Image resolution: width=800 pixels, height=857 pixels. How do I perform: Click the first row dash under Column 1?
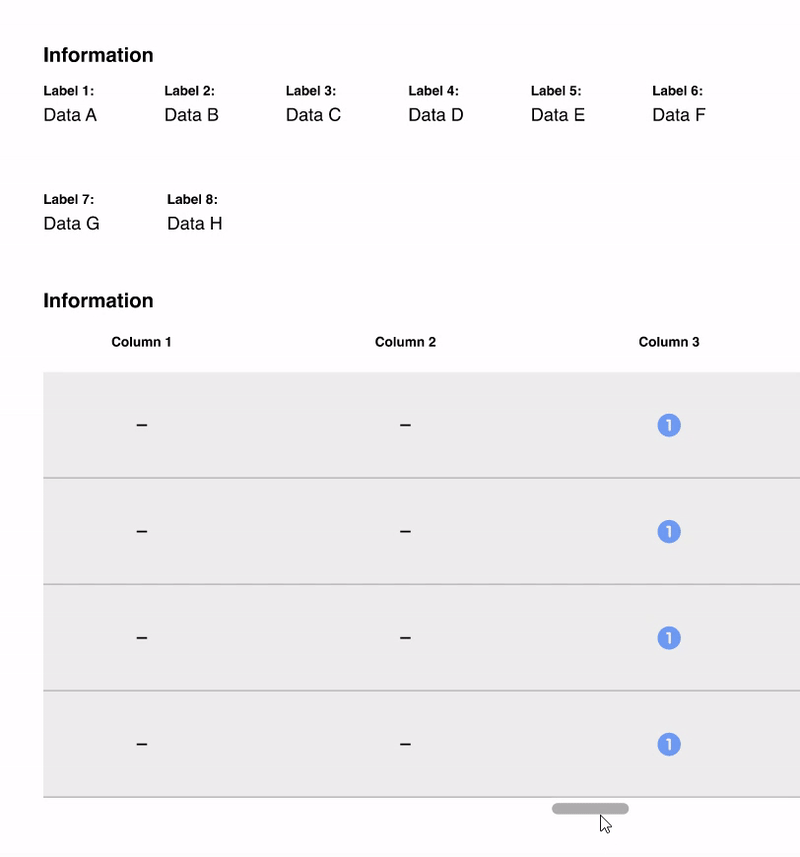142,425
